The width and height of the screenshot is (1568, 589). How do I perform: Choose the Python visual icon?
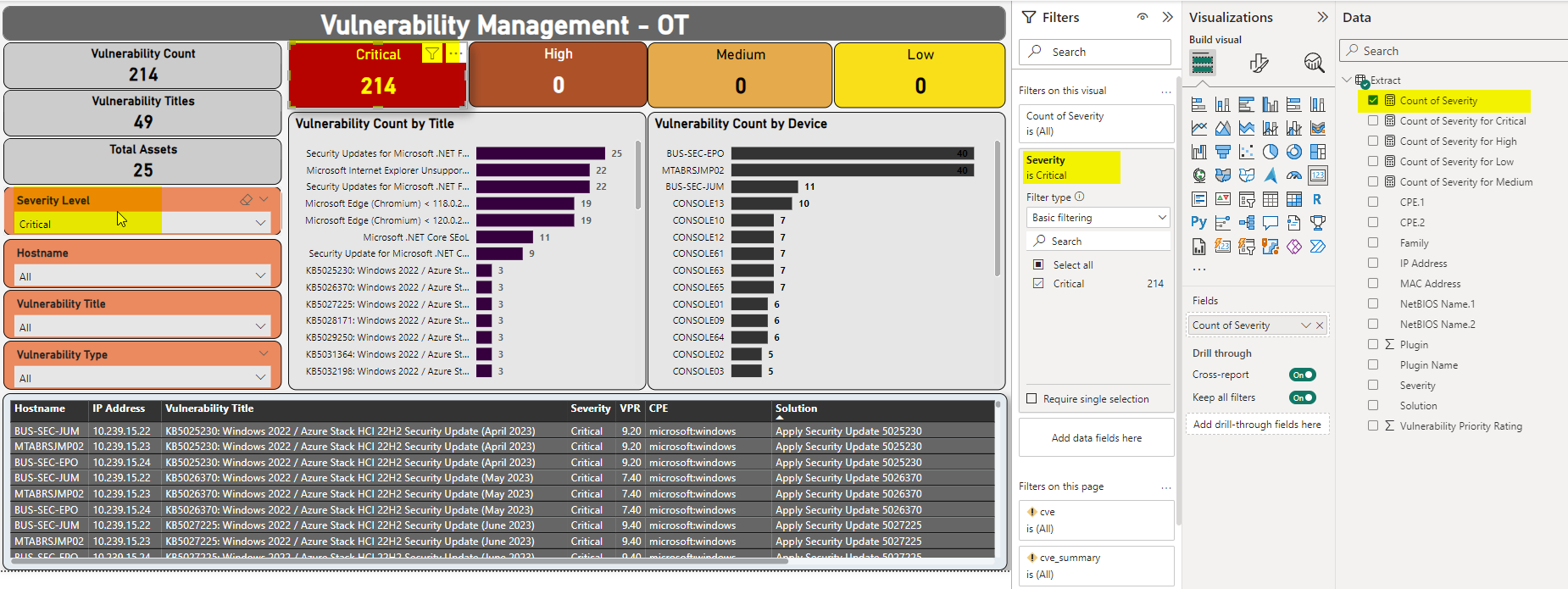tap(1198, 223)
